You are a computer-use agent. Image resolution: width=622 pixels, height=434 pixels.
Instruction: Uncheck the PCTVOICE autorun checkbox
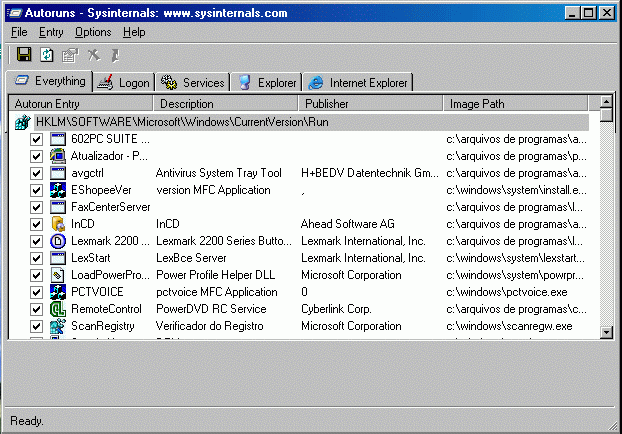click(36, 292)
